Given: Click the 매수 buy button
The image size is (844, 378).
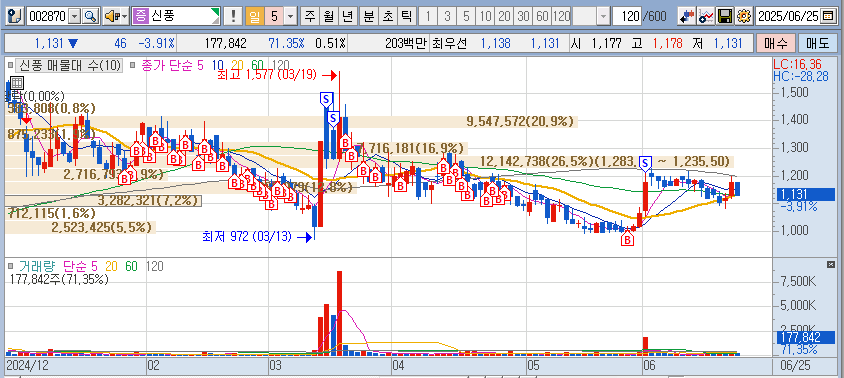Looking at the screenshot, I should (x=775, y=43).
